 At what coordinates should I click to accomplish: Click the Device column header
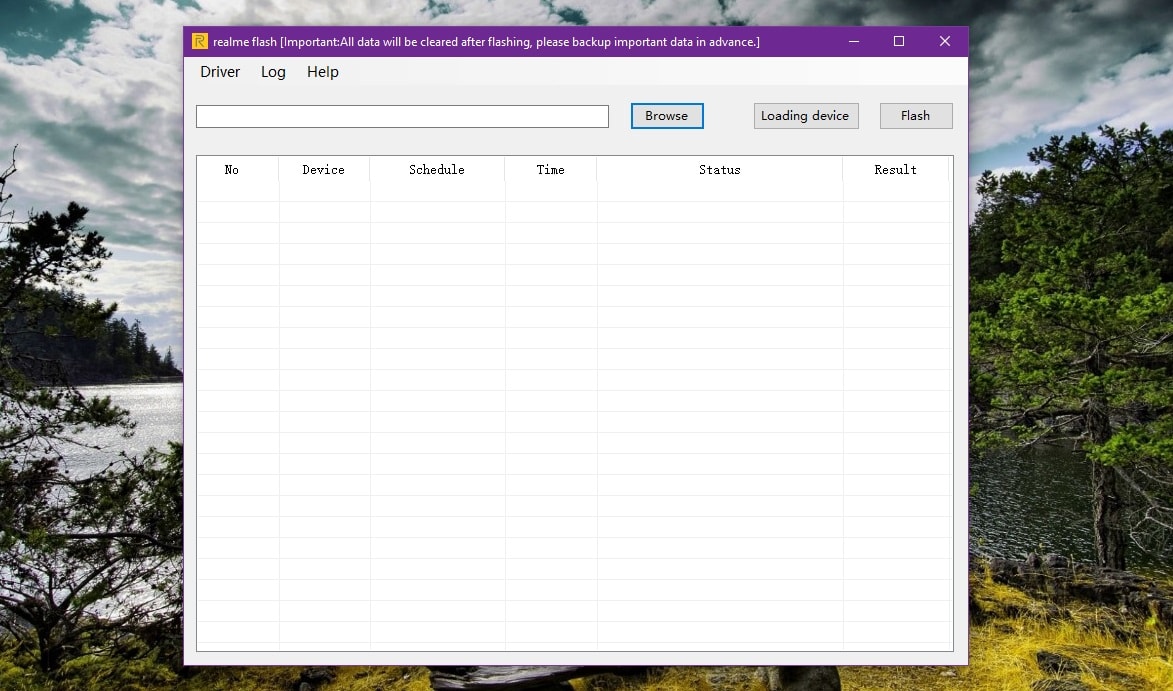(324, 169)
